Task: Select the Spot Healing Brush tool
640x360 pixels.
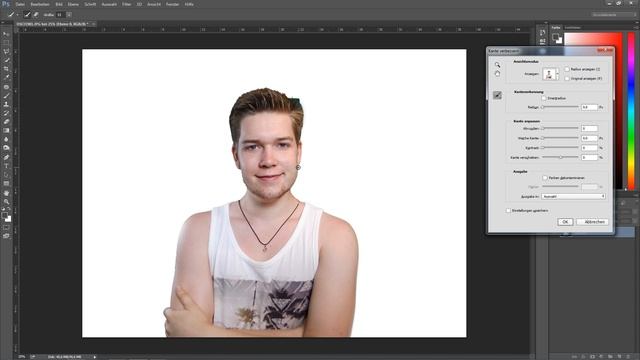Action: coord(6,87)
